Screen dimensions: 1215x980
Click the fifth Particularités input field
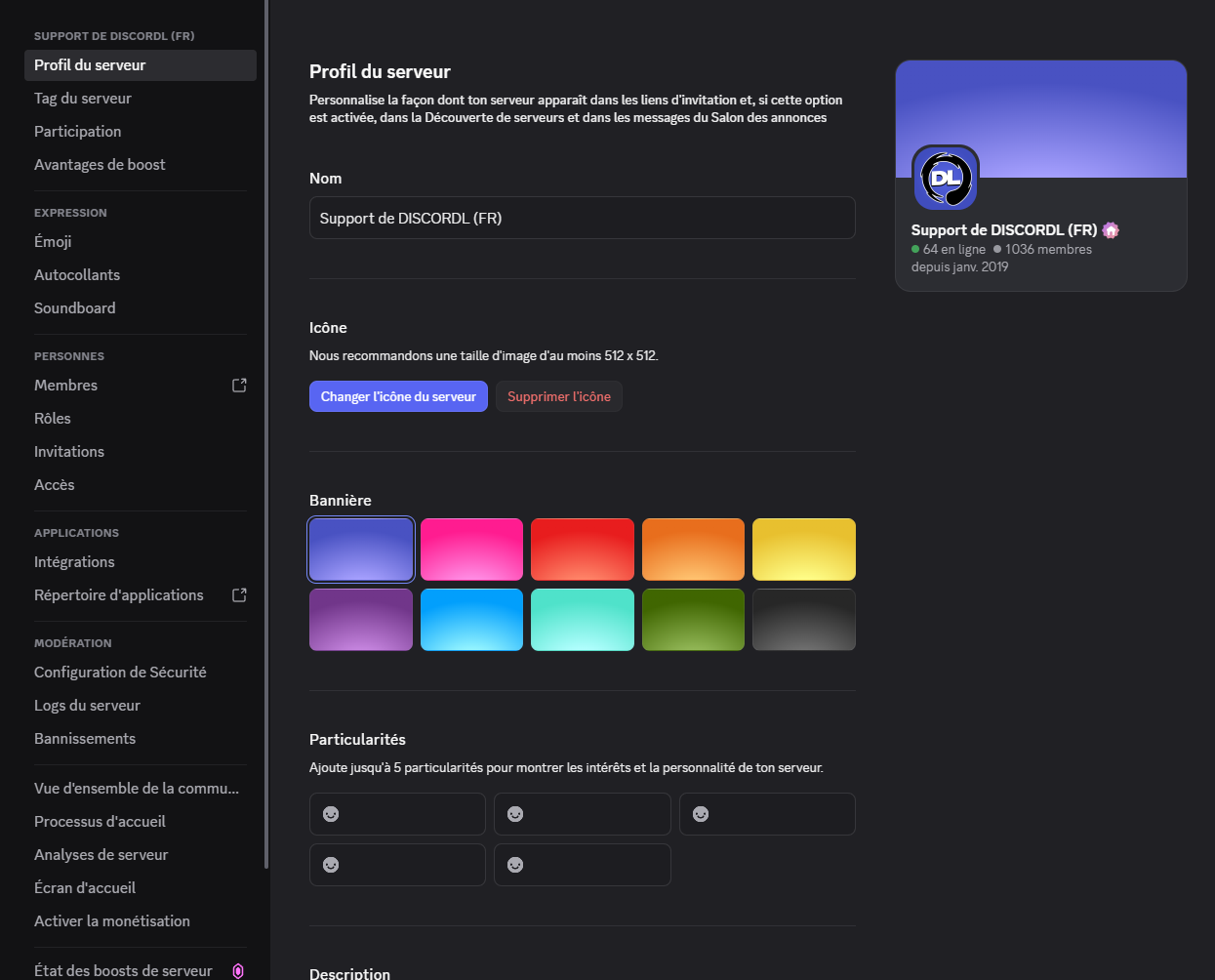583,865
